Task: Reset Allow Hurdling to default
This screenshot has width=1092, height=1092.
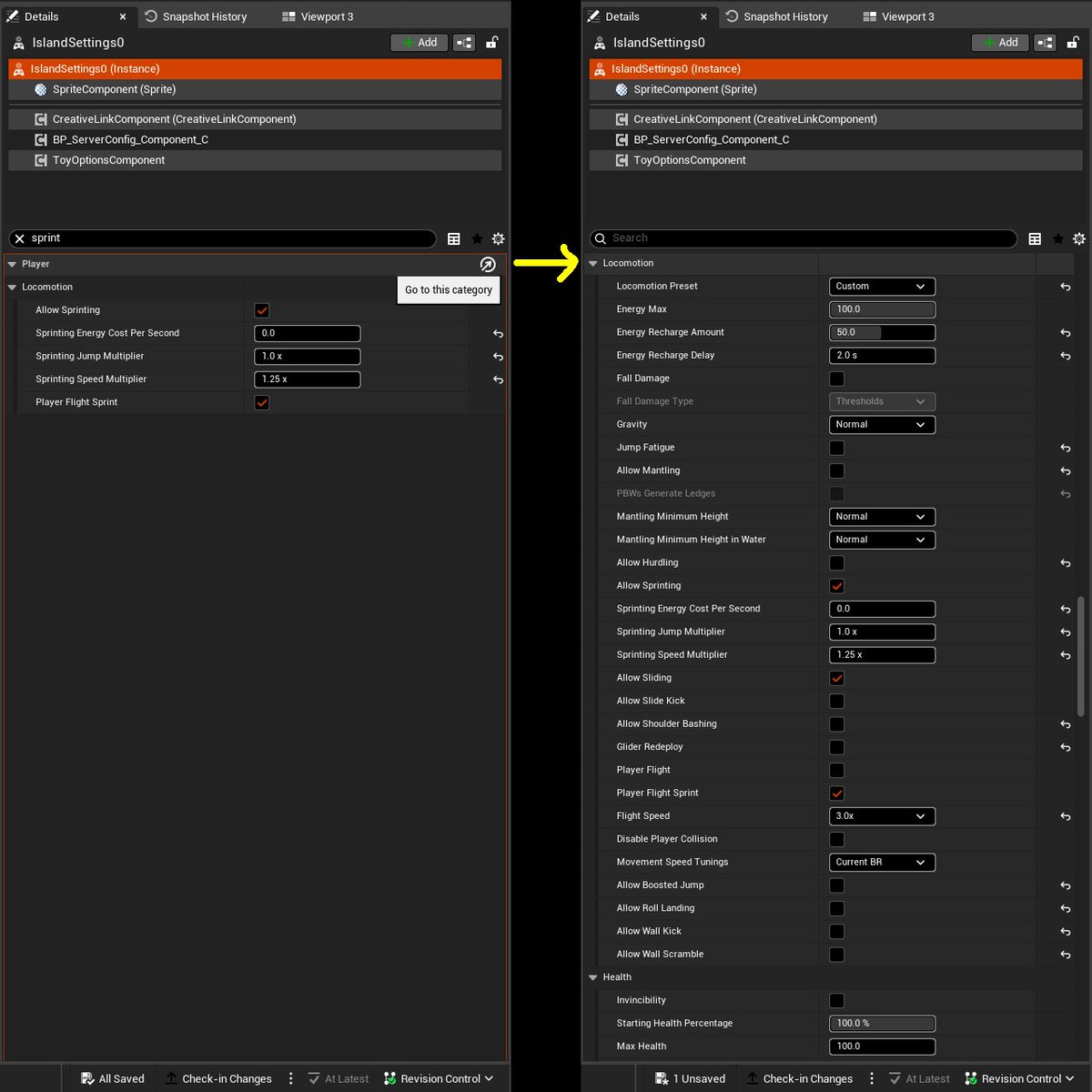Action: click(x=1065, y=563)
